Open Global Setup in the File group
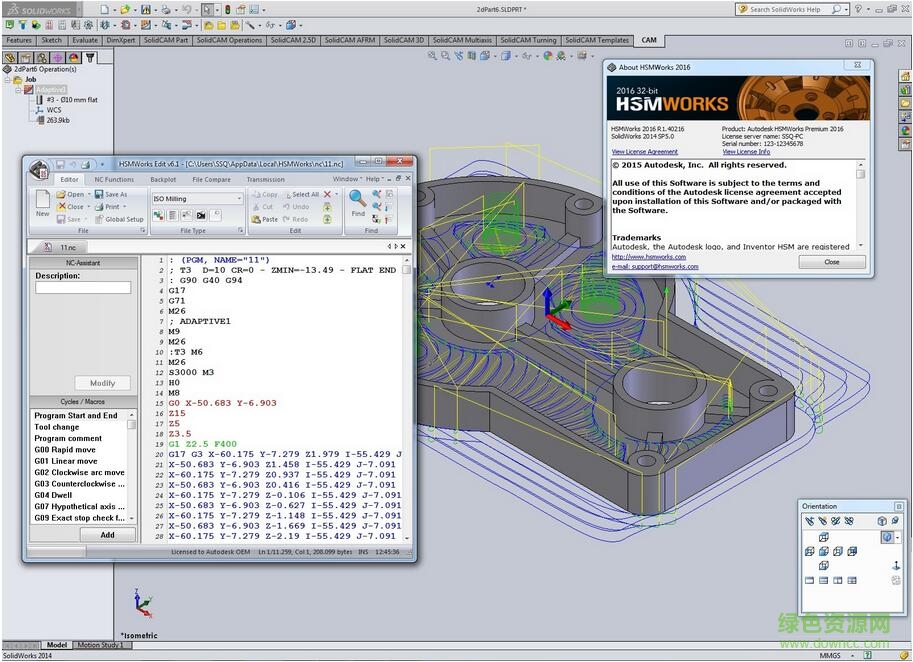The image size is (913, 662). click(x=121, y=219)
